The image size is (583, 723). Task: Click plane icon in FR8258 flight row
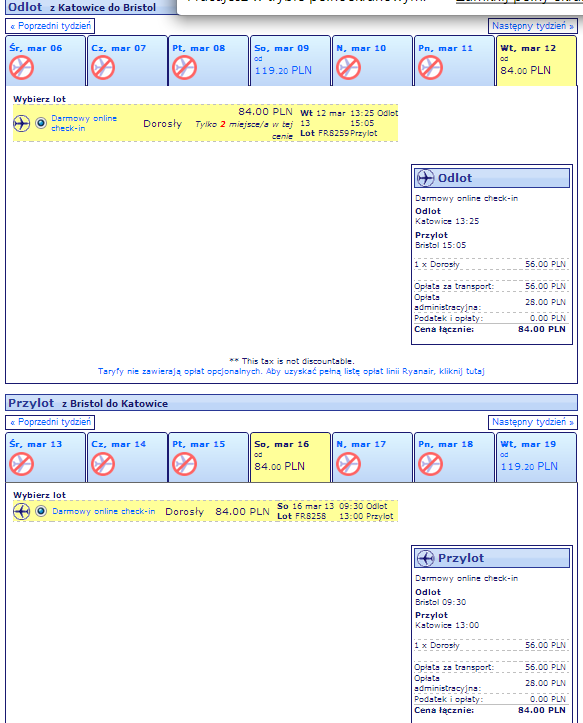coord(22,511)
